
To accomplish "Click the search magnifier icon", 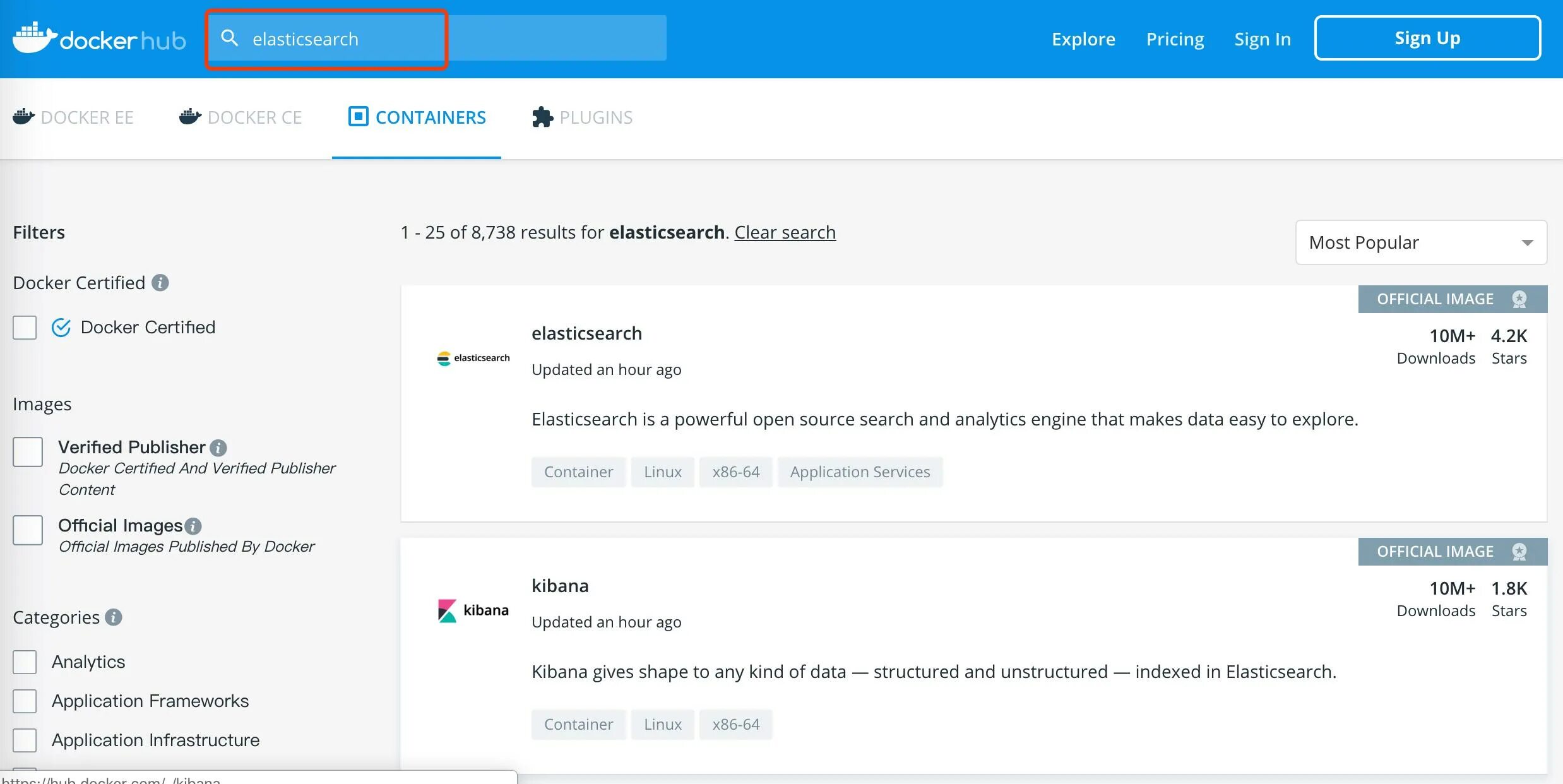I will click(229, 39).
